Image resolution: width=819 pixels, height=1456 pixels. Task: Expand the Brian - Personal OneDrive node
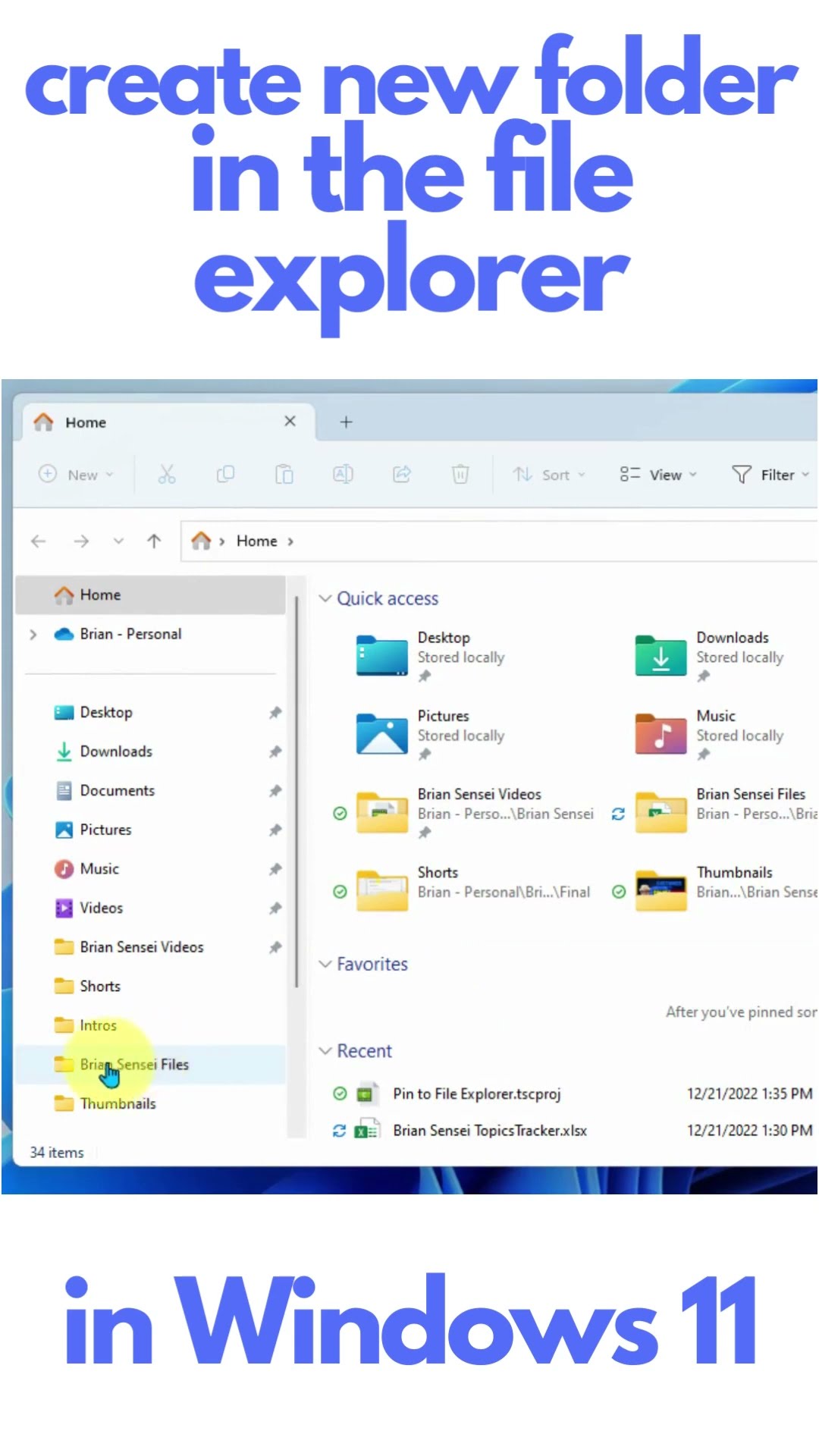click(33, 634)
